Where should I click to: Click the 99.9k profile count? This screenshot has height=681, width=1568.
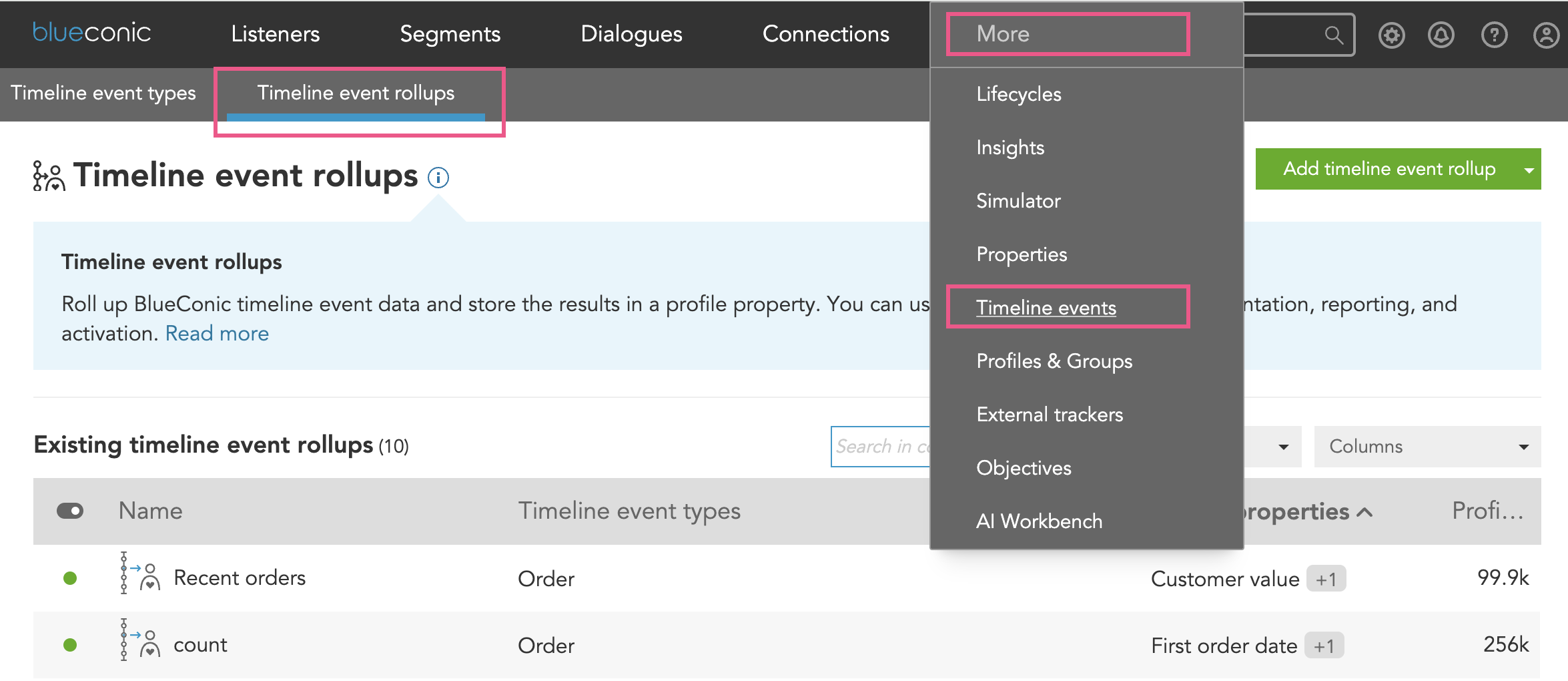coord(1503,578)
